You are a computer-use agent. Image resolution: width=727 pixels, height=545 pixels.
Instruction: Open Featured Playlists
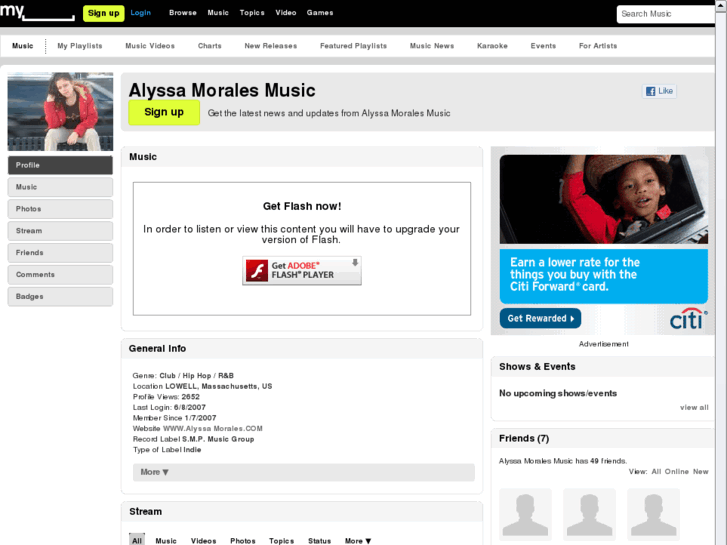click(x=353, y=46)
